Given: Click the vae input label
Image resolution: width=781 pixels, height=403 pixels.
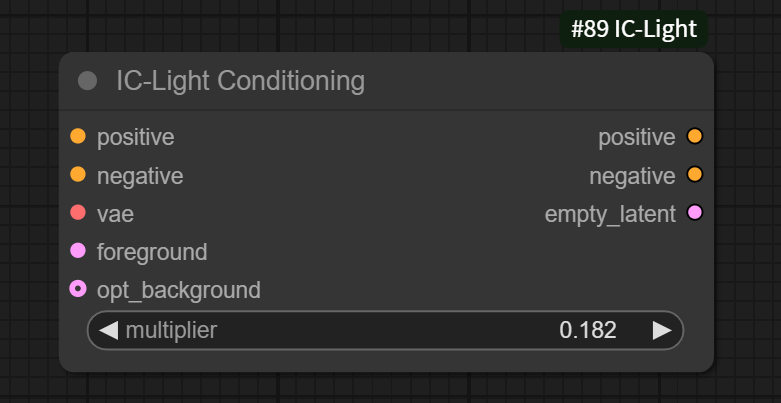Looking at the screenshot, I should click(115, 214).
